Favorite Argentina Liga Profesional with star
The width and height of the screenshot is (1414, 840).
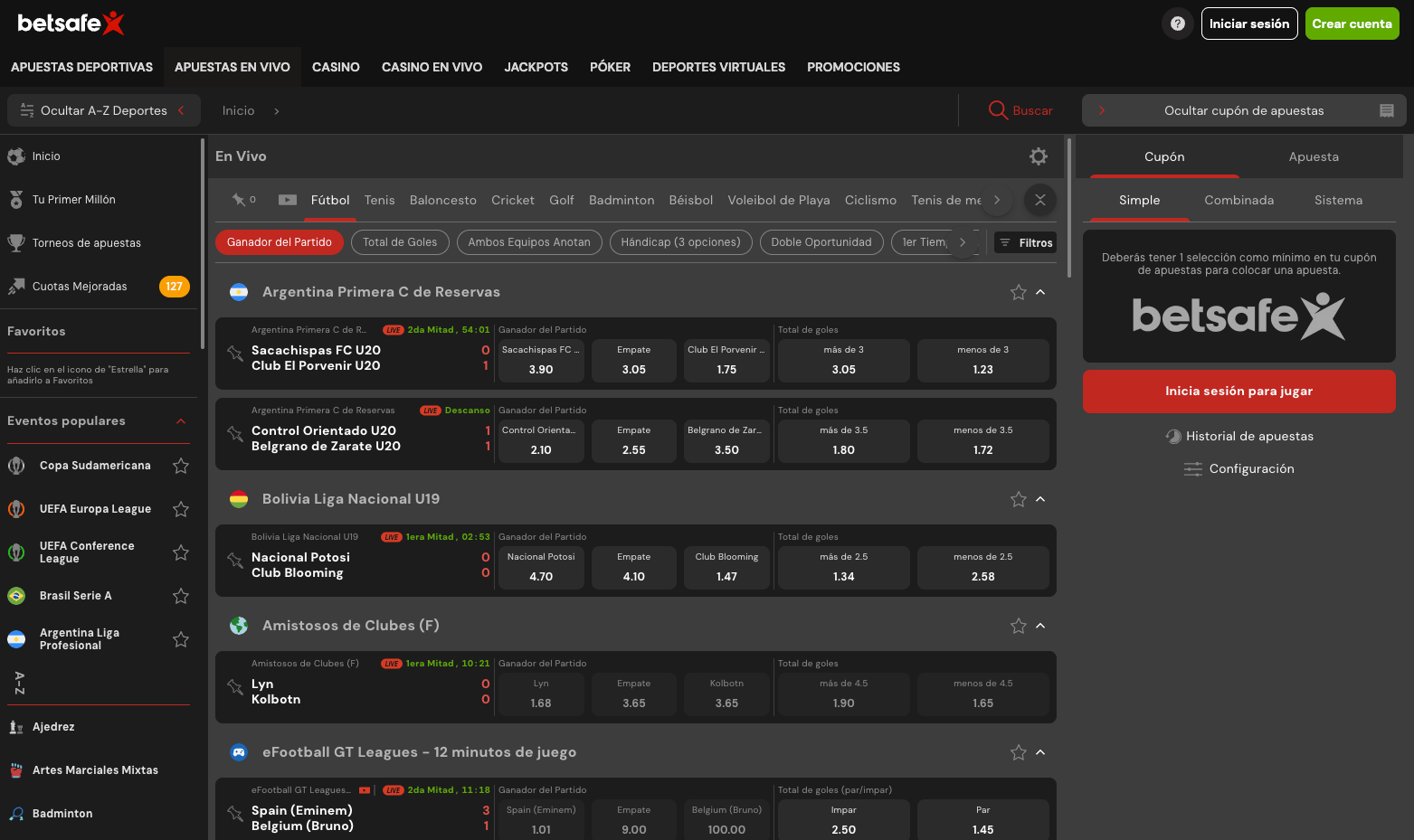(181, 639)
